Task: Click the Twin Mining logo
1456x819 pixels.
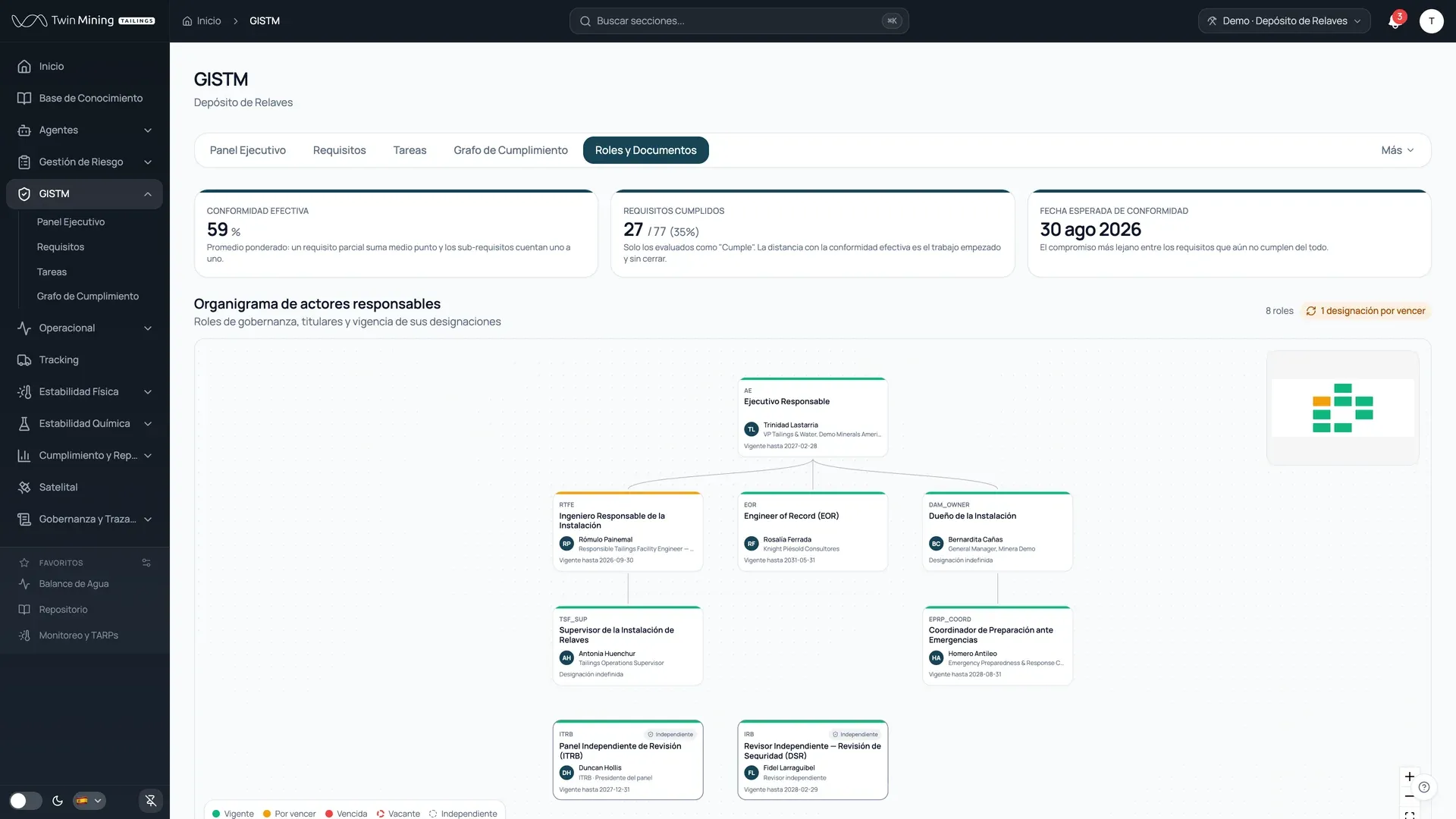Action: pos(83,21)
